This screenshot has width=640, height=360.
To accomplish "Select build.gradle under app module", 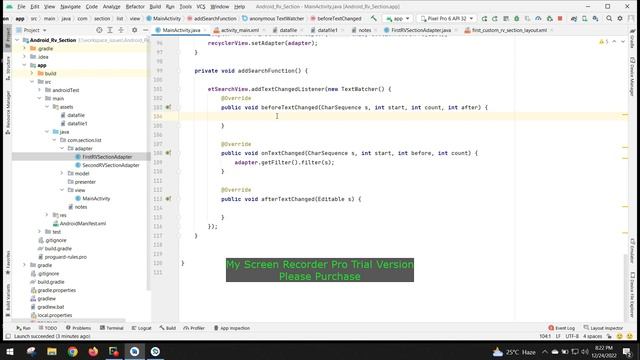I will (x=55, y=248).
